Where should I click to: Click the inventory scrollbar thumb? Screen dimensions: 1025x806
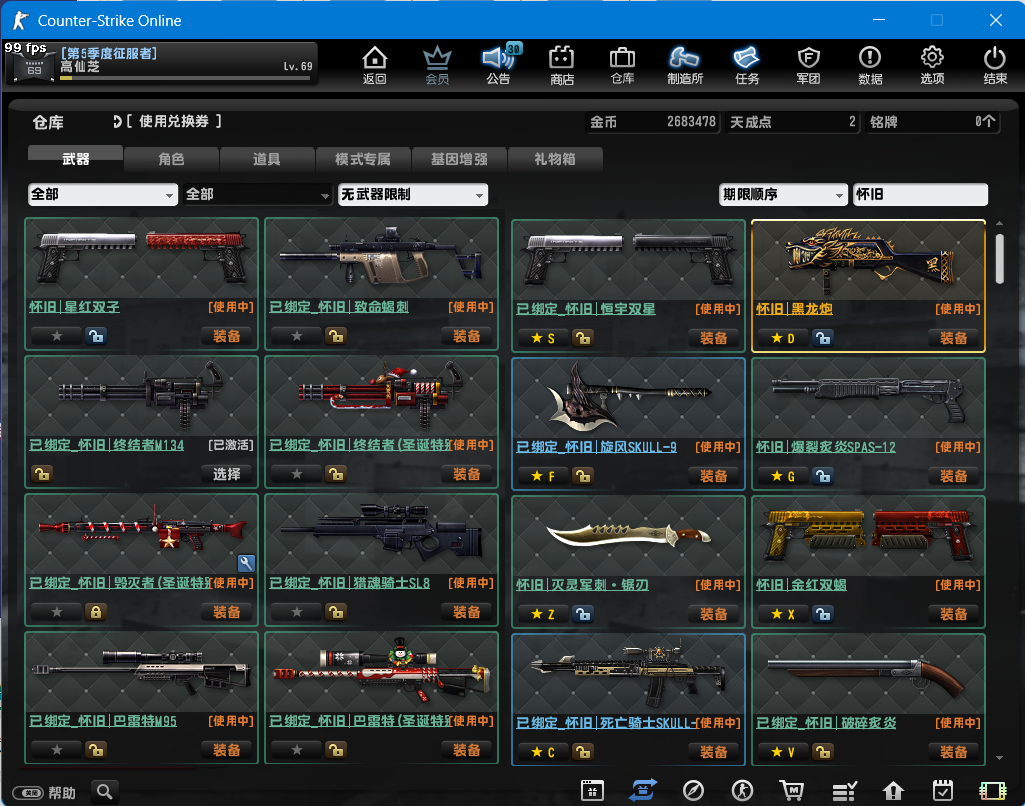pos(1000,259)
